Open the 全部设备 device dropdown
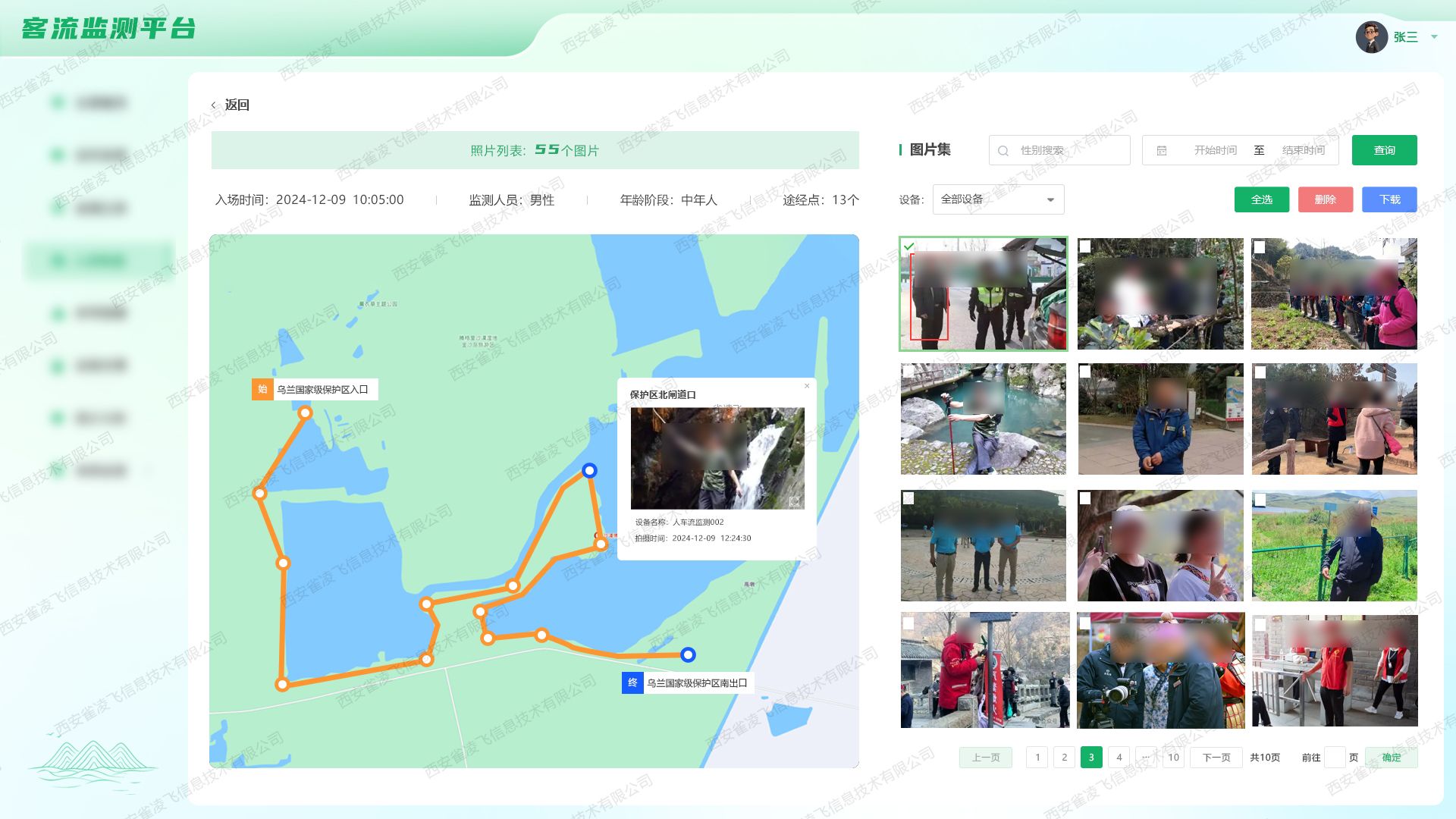 (x=997, y=199)
